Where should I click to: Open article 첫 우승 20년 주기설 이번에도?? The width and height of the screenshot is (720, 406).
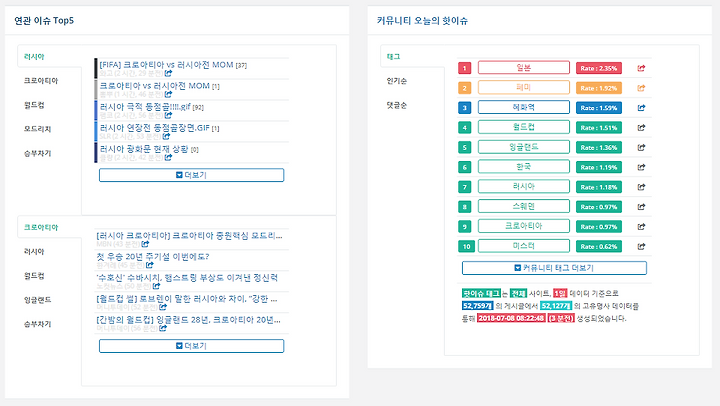point(153,257)
